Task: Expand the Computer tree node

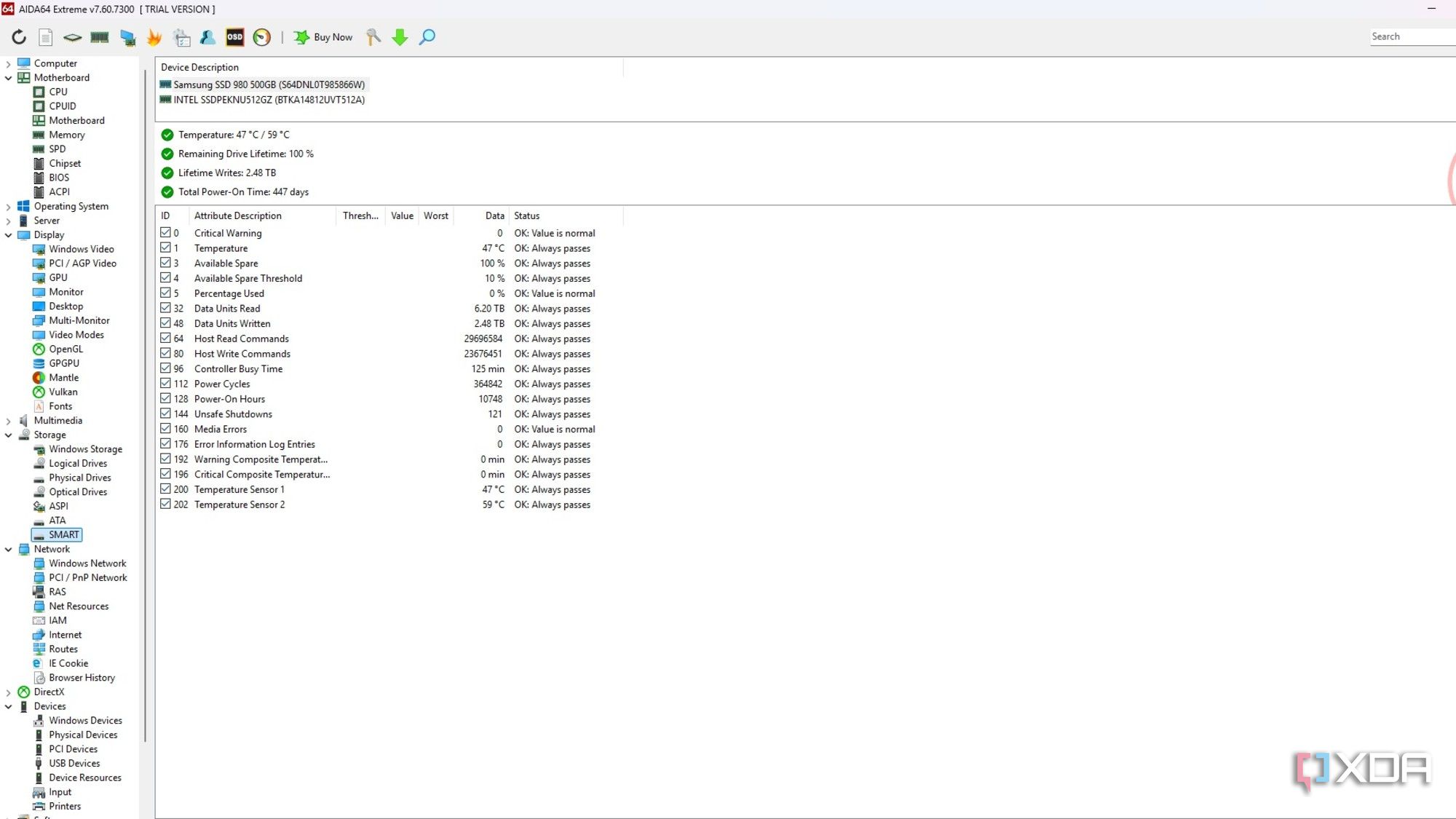Action: pos(8,64)
